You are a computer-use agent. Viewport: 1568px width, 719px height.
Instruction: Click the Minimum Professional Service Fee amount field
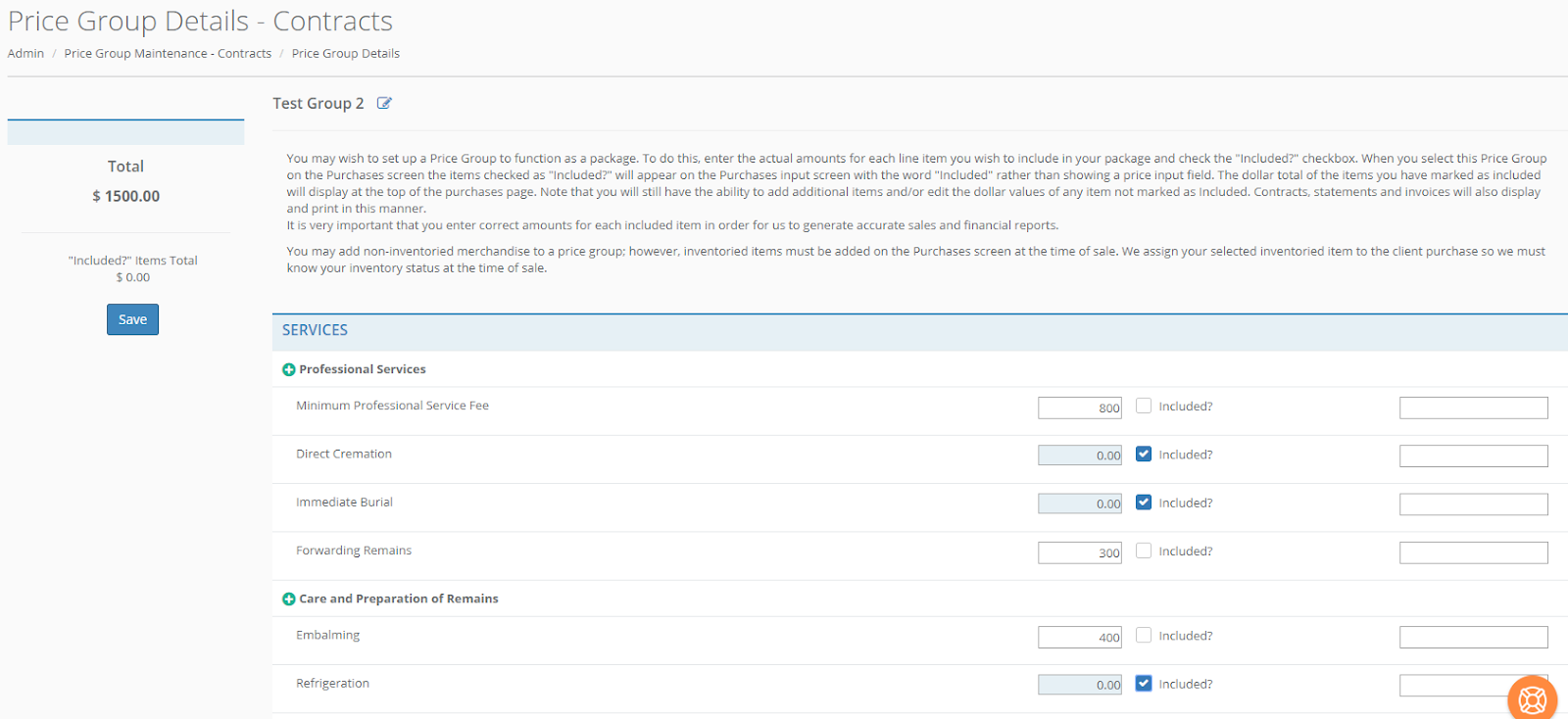[1079, 407]
